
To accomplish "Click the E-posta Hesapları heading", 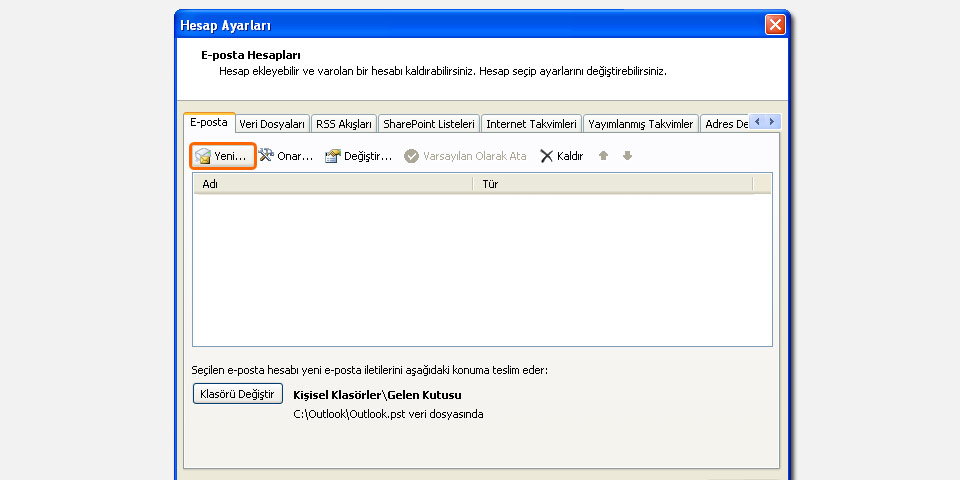I will (251, 56).
